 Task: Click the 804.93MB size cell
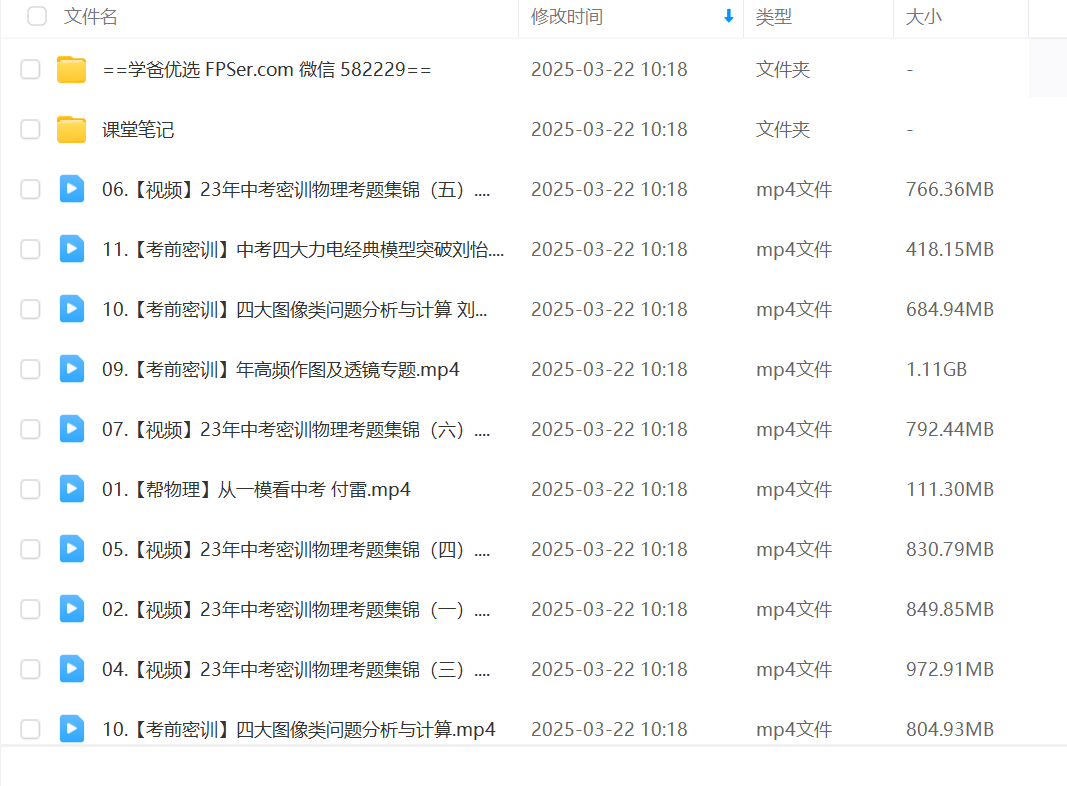950,728
